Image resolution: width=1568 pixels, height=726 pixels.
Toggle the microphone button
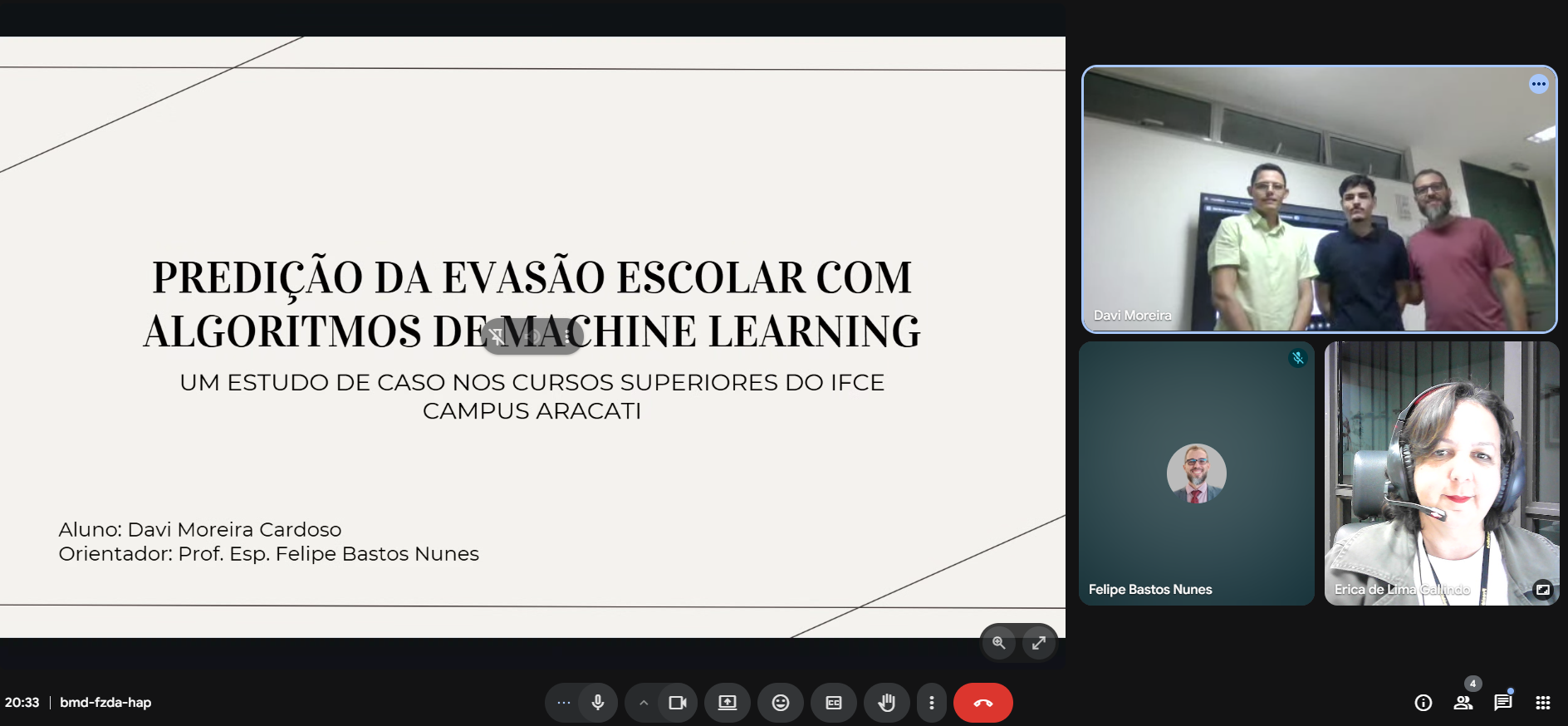597,703
